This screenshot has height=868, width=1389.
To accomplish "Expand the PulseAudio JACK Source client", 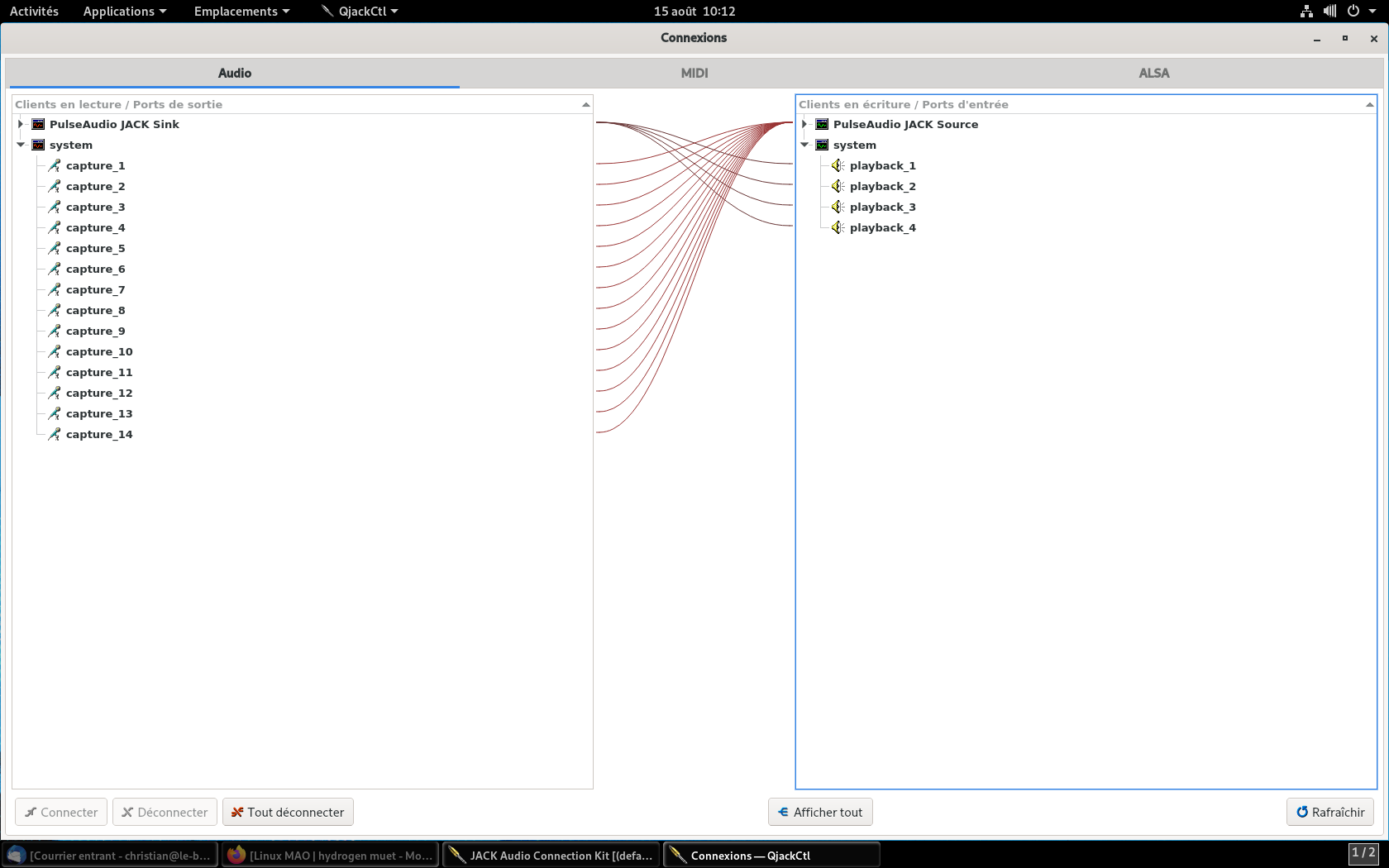I will 804,124.
